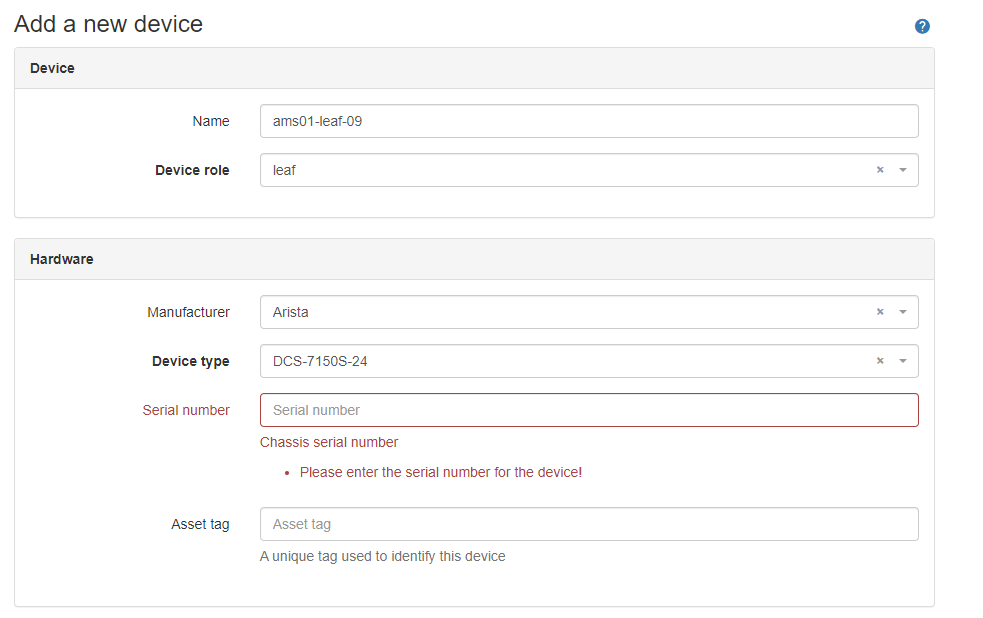
Task: Click the 'Arista' text in Manufacturer box
Action: pos(291,312)
